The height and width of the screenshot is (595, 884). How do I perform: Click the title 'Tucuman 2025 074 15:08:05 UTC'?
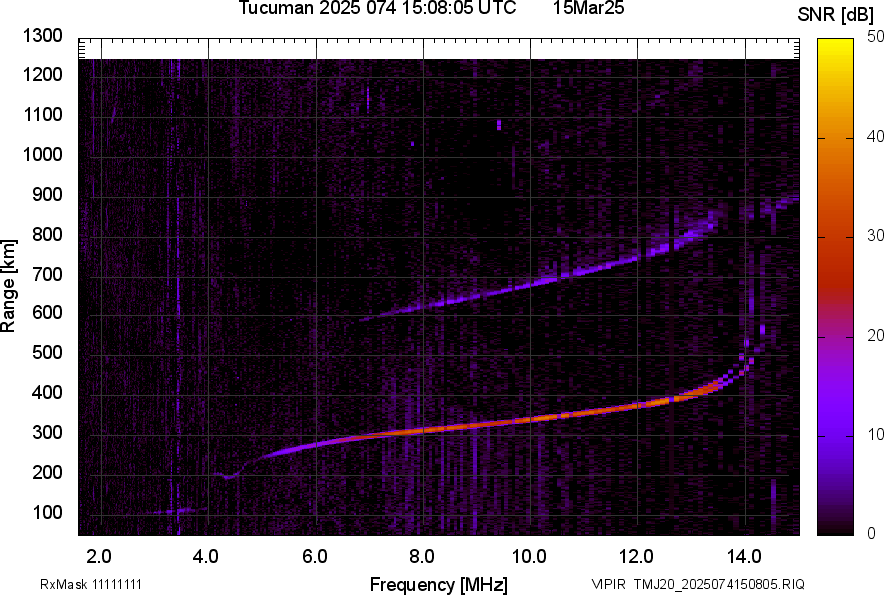pyautogui.click(x=377, y=8)
